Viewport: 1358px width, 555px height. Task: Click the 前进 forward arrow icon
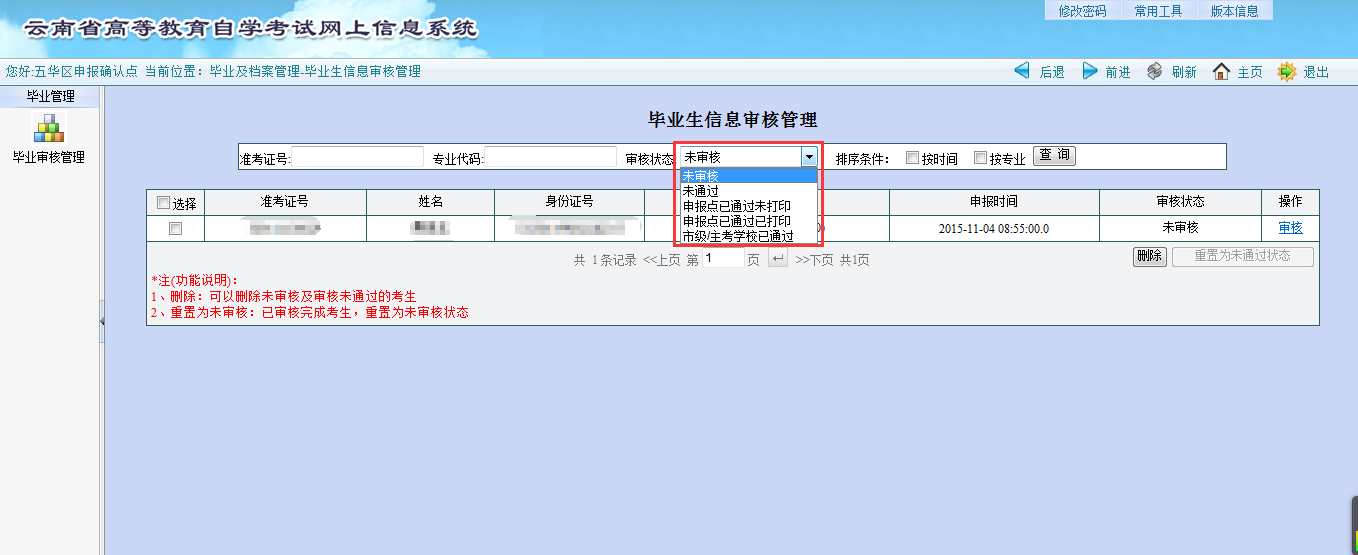1090,71
